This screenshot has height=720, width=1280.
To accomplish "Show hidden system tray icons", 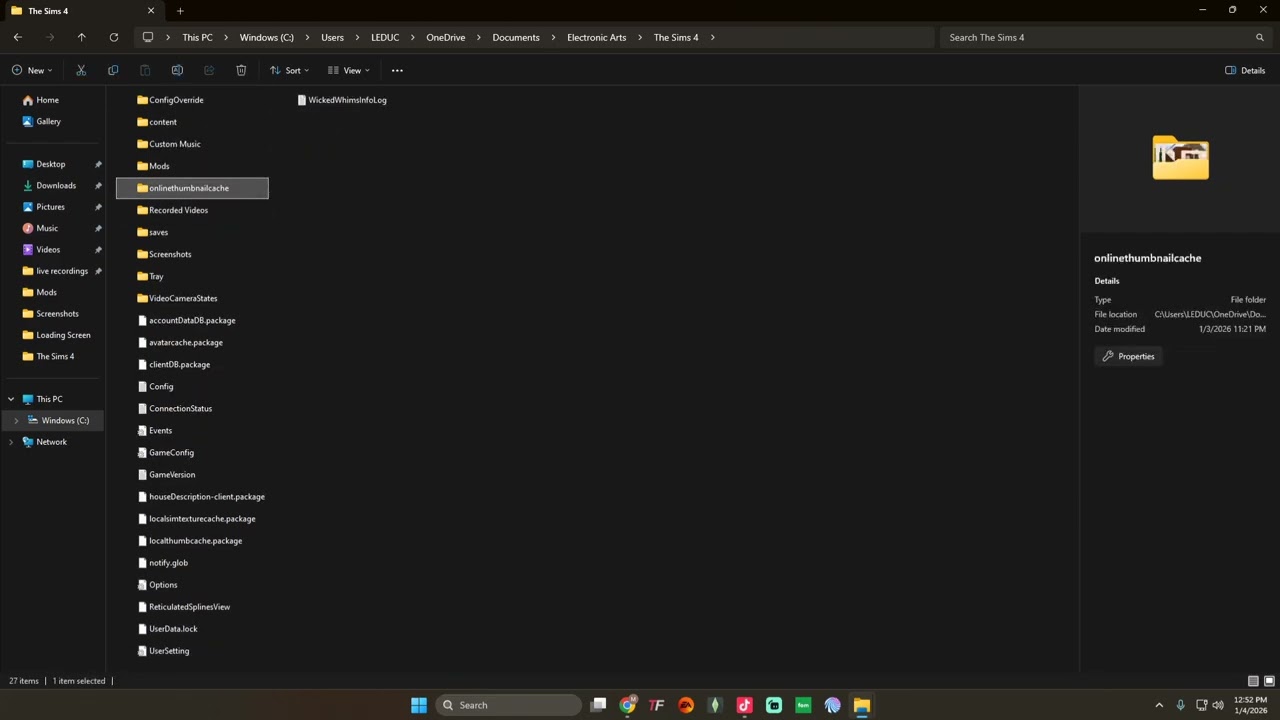I will [x=1159, y=705].
